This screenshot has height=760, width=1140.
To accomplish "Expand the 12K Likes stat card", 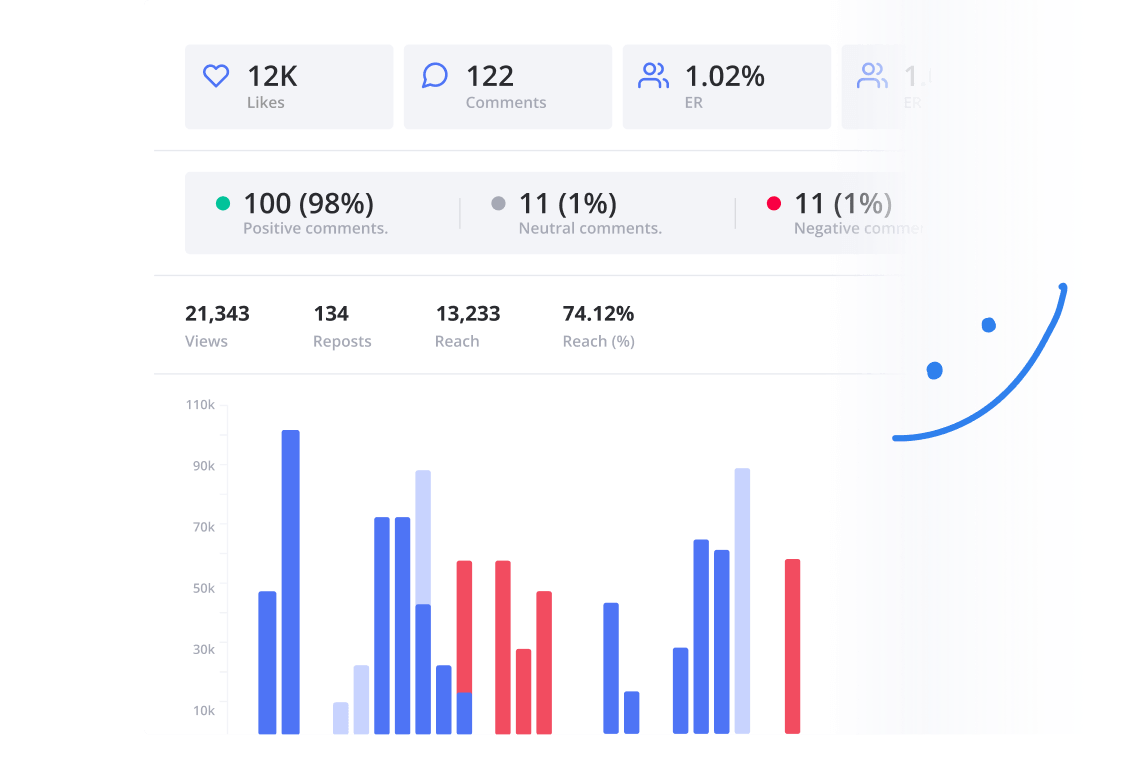I will click(x=288, y=86).
